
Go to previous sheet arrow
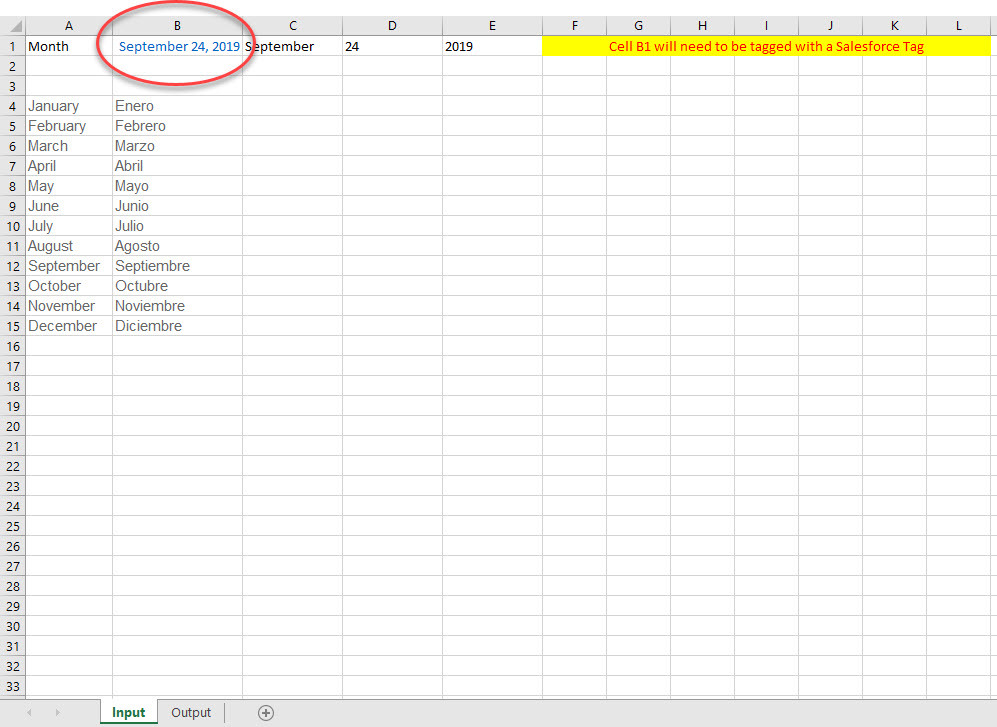click(29, 712)
